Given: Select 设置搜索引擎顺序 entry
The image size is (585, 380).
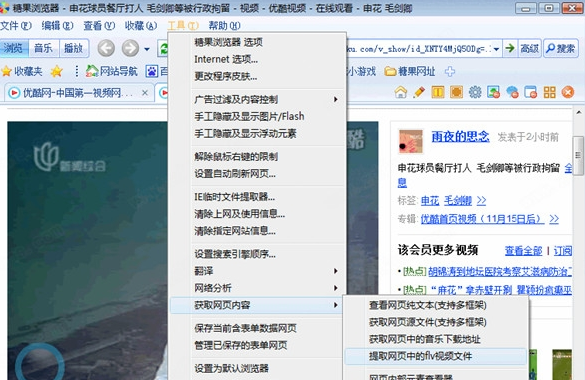Looking at the screenshot, I should pyautogui.click(x=257, y=254).
